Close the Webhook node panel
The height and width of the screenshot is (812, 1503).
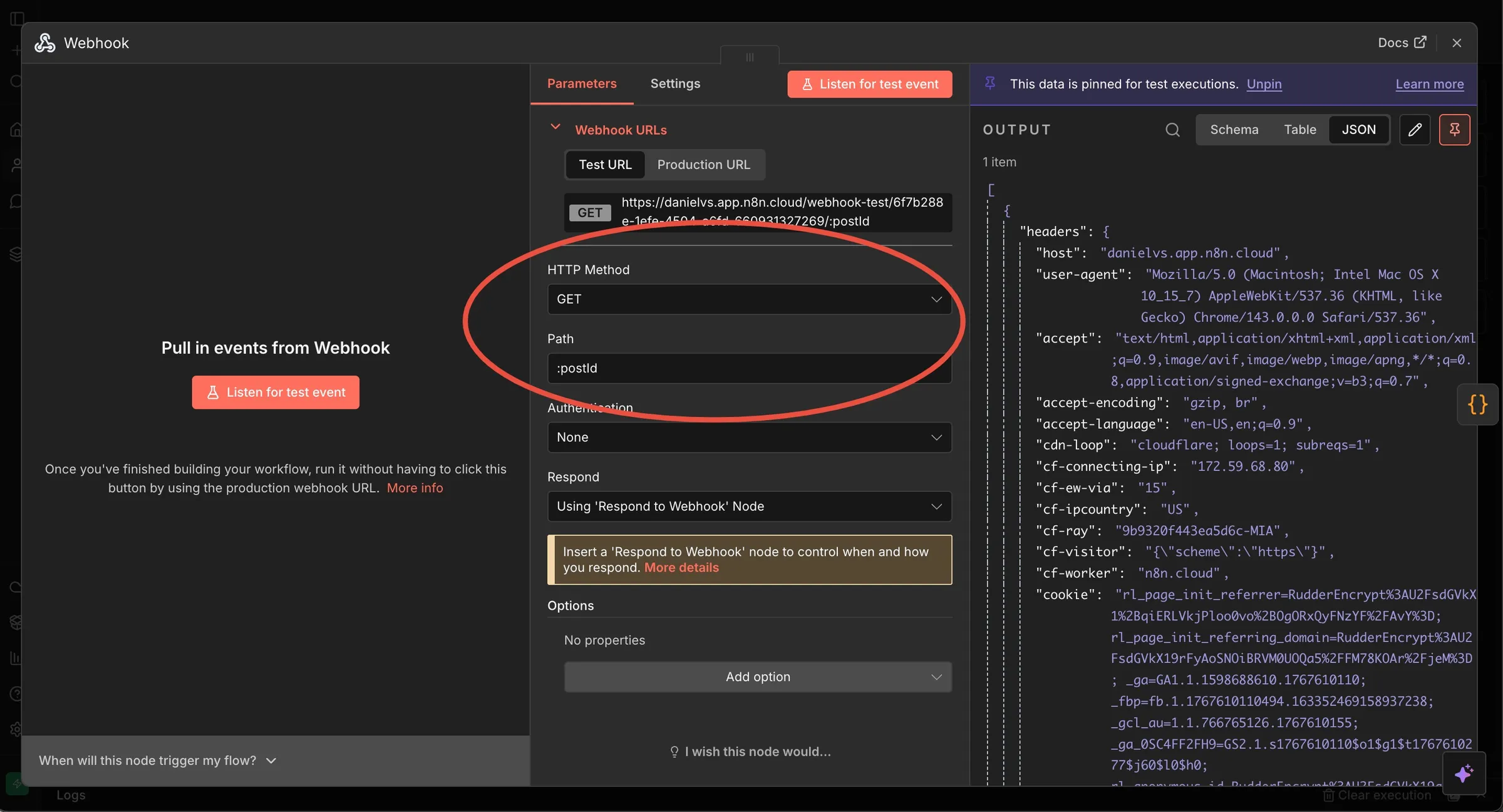tap(1457, 43)
